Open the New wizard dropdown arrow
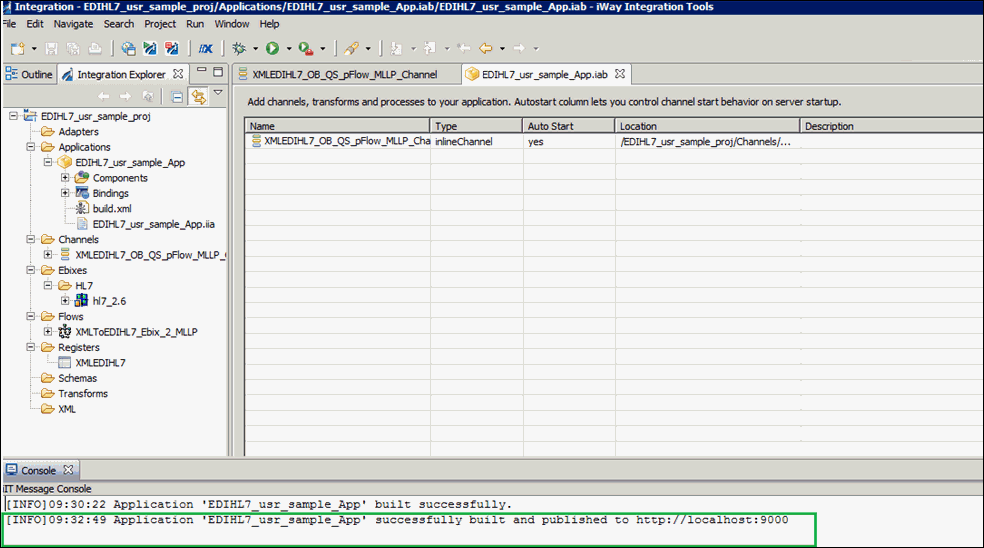Image resolution: width=984 pixels, height=548 pixels. (x=34, y=48)
